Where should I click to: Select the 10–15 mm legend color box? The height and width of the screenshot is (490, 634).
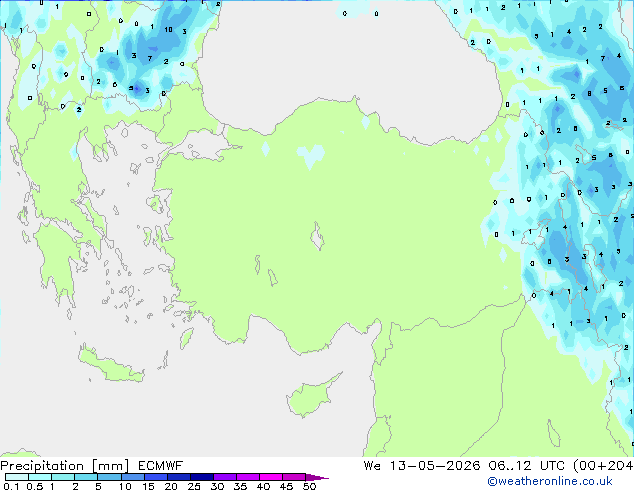tap(132, 477)
